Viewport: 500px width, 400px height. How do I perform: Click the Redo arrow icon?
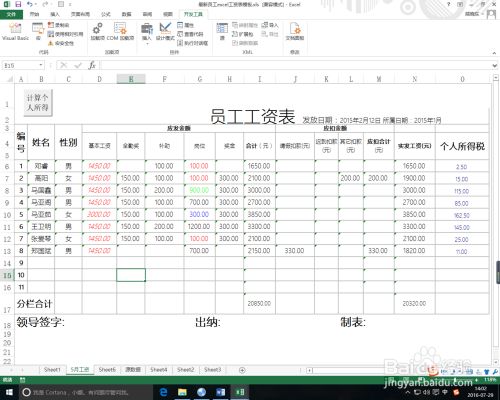click(x=45, y=4)
